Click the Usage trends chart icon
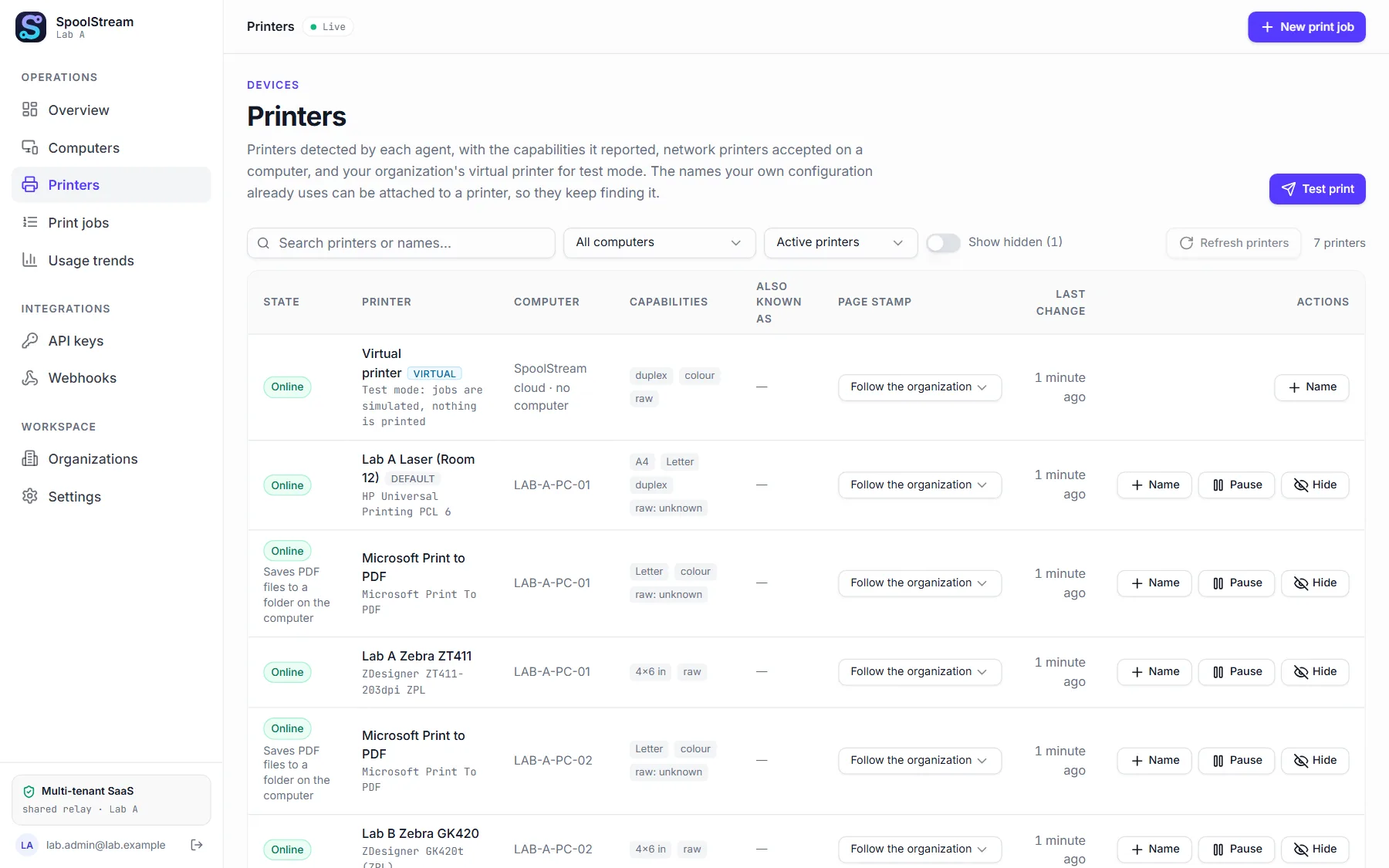1389x868 pixels. 30,260
